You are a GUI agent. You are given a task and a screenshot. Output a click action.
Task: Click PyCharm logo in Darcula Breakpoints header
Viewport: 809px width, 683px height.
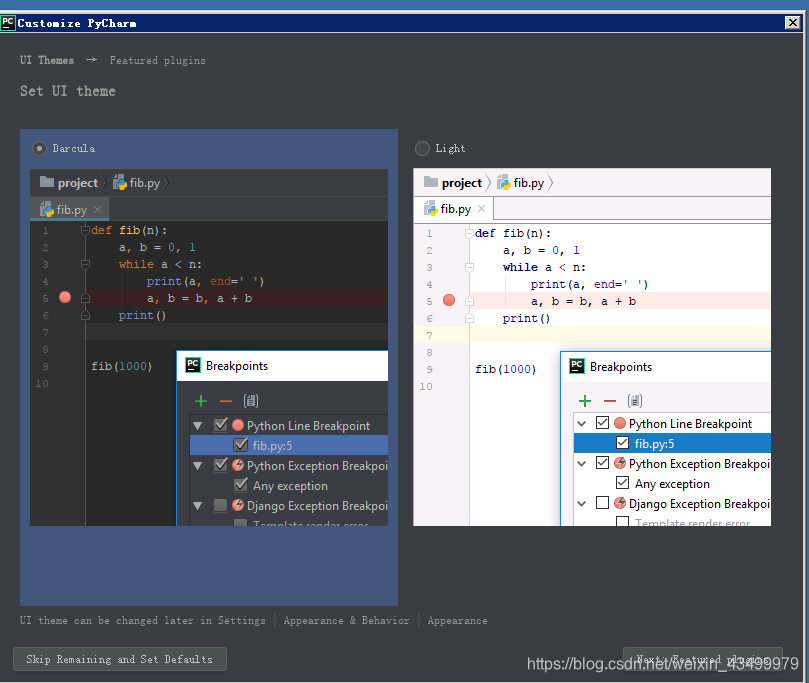(x=193, y=365)
